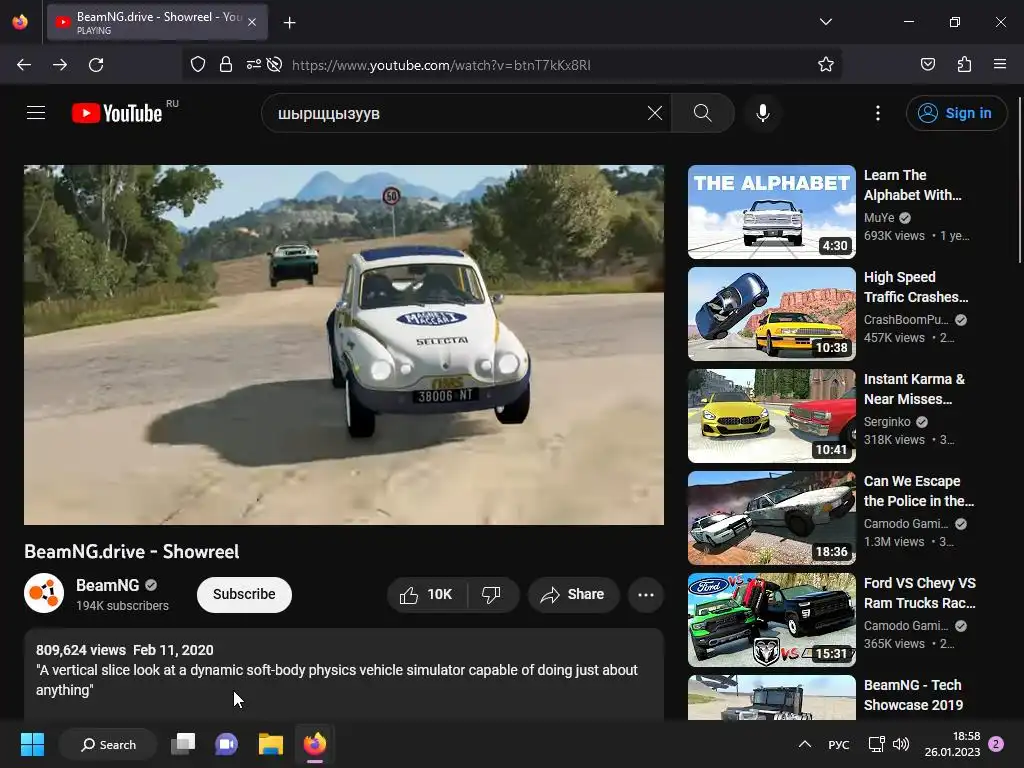1024x768 pixels.
Task: Open the BeamNG channel name link
Action: (108, 585)
